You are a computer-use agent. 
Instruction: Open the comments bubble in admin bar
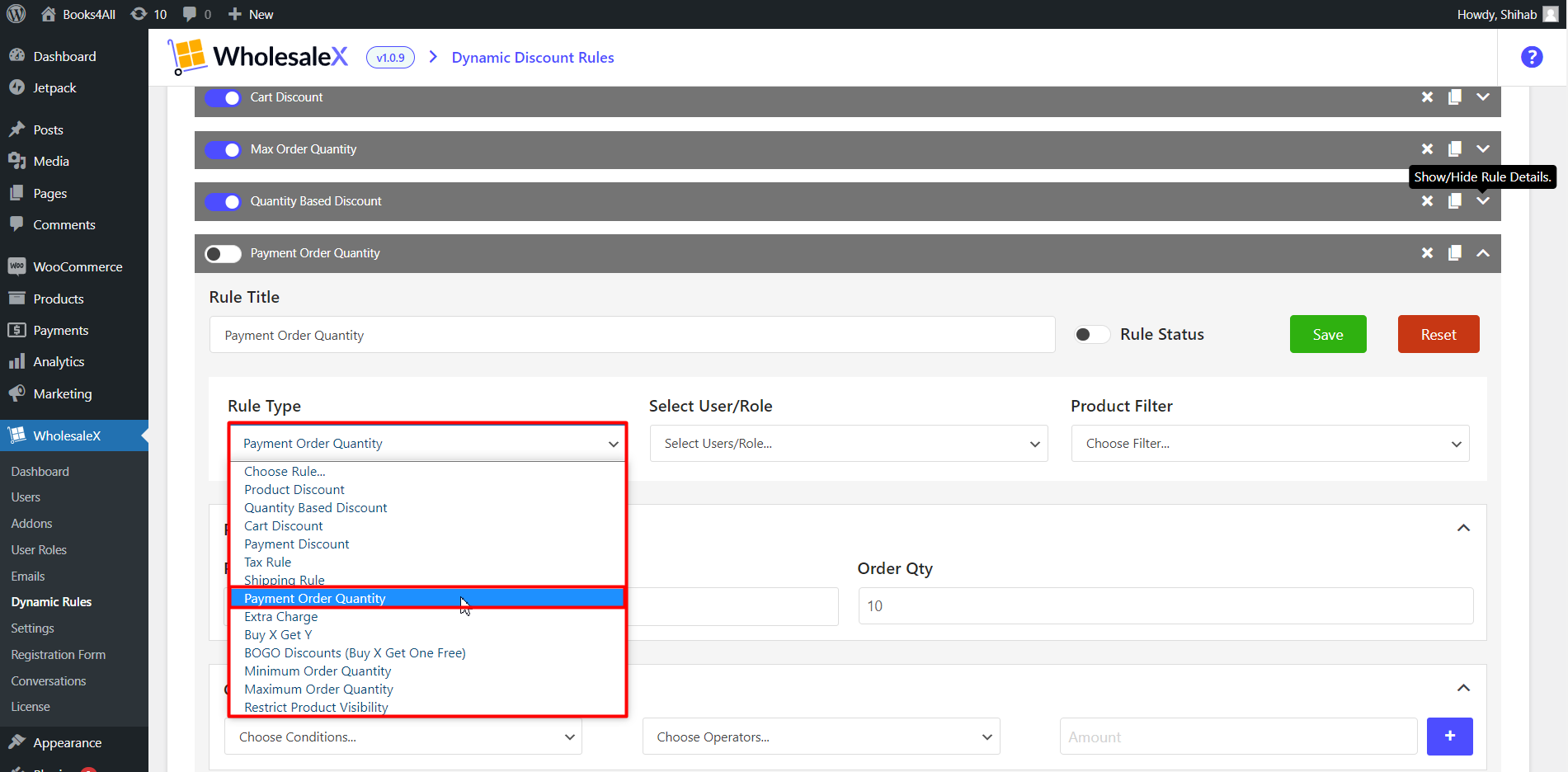(x=197, y=14)
